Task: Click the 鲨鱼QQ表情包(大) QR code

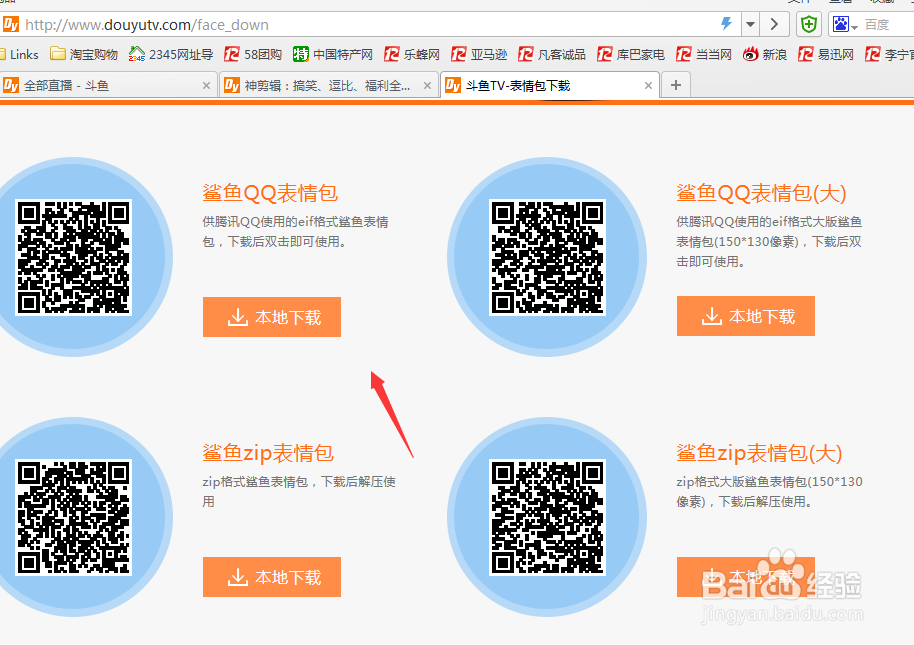Action: pos(547,258)
